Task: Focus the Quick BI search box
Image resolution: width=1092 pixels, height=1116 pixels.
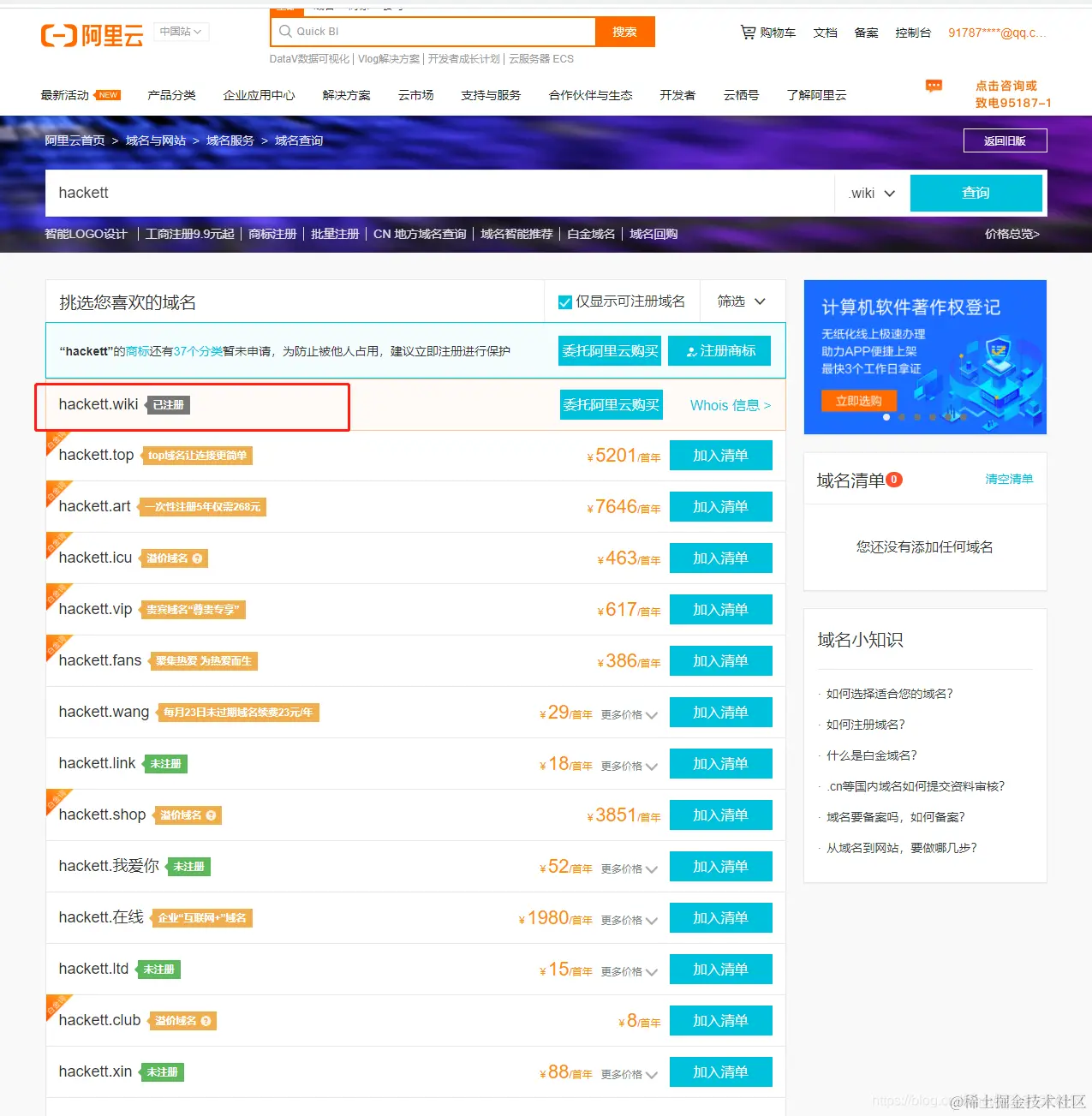Action: [x=433, y=32]
